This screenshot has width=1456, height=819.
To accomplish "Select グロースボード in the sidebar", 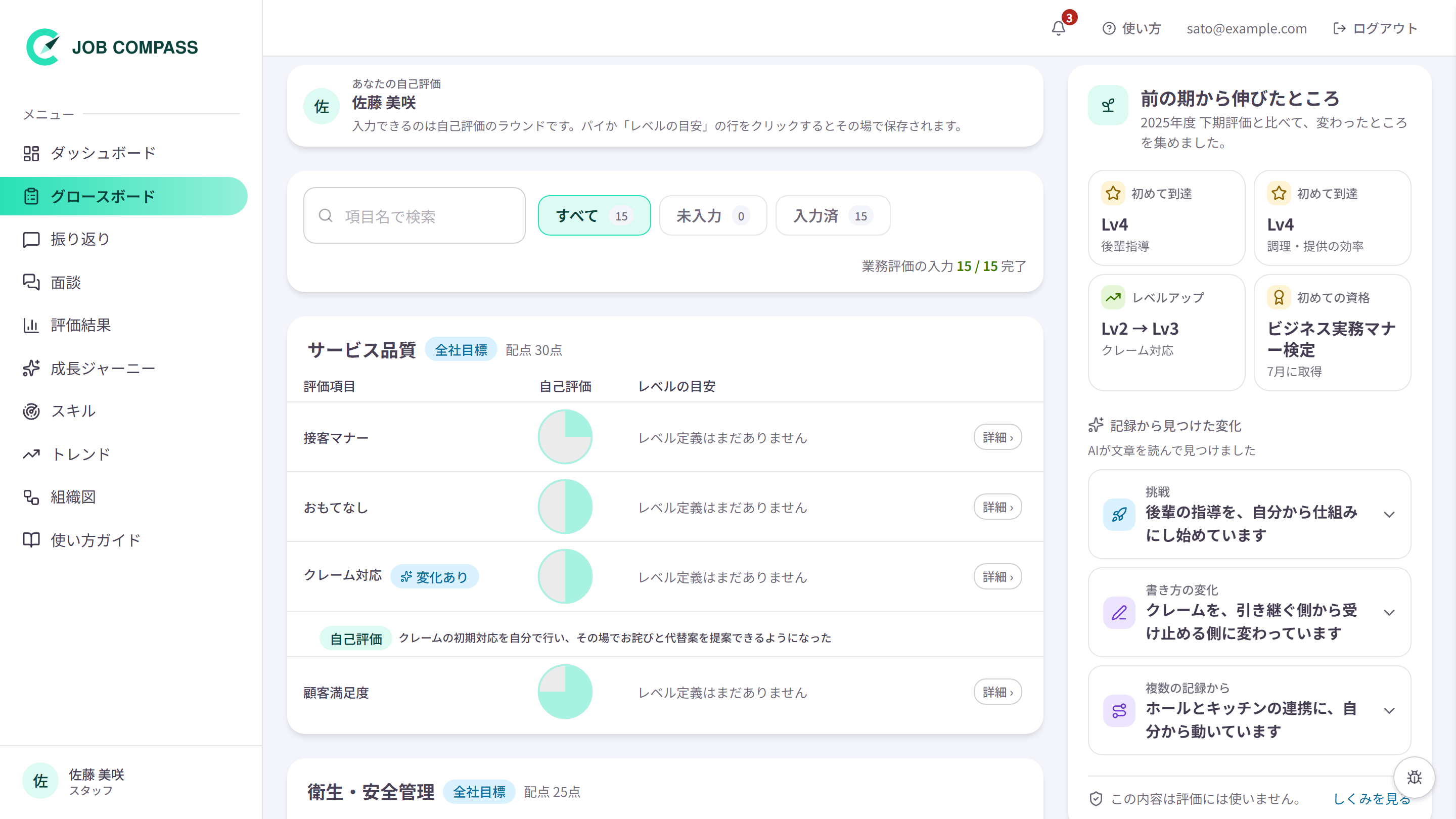I will click(123, 196).
